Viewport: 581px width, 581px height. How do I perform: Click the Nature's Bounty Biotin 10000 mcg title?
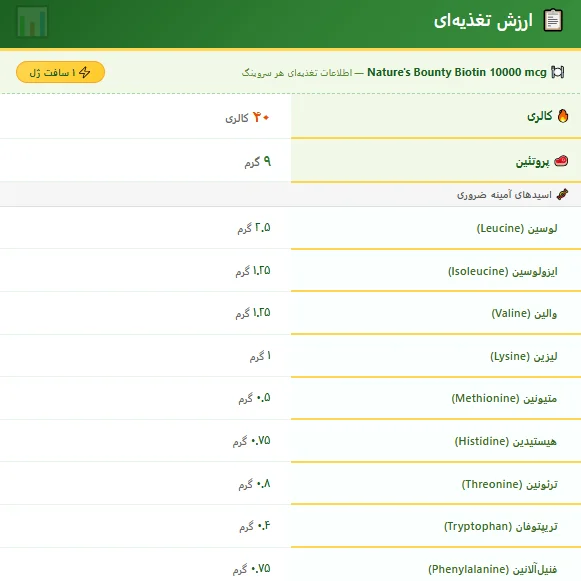click(x=456, y=72)
